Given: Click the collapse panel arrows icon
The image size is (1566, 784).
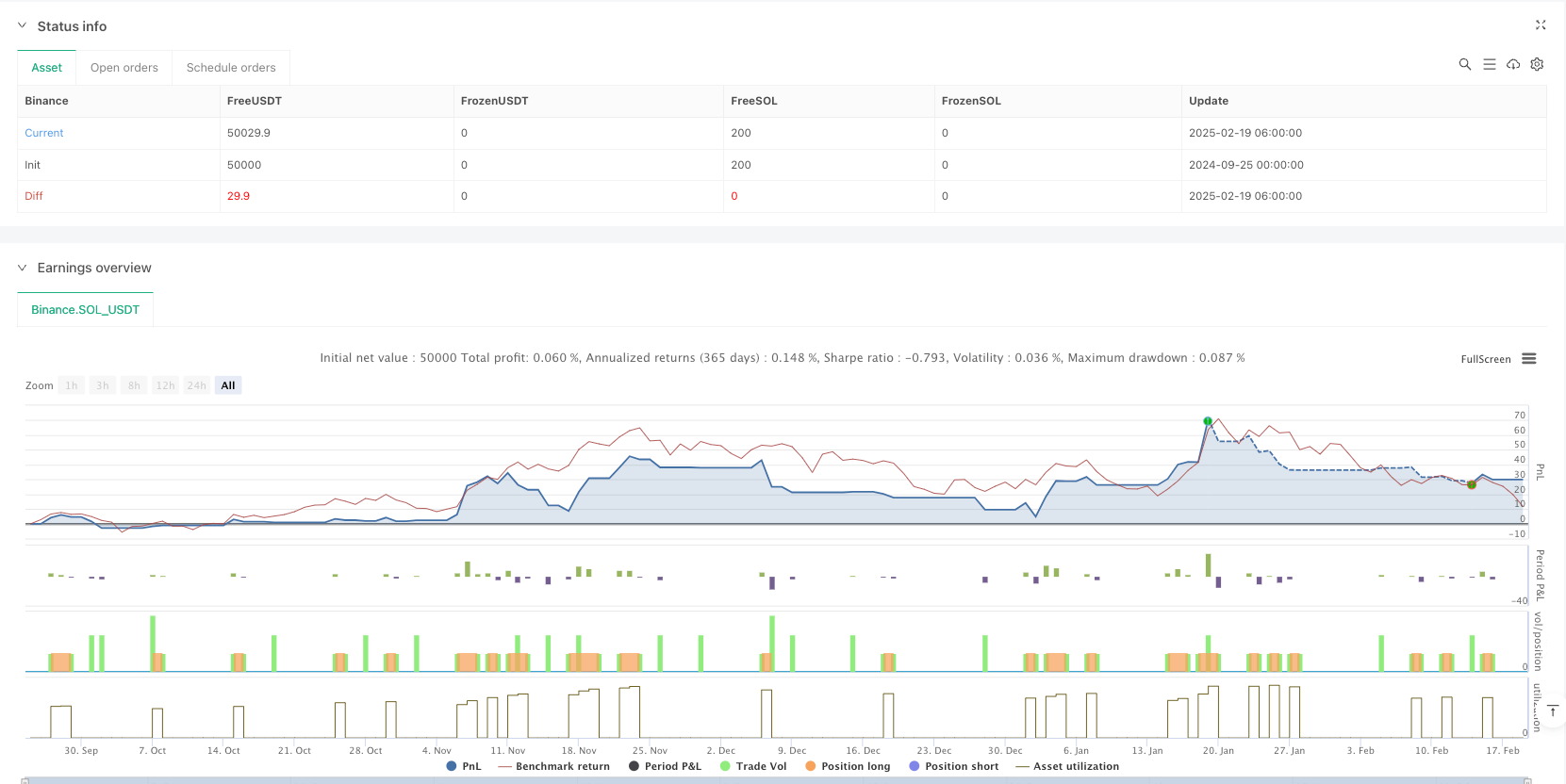Looking at the screenshot, I should [x=1541, y=25].
